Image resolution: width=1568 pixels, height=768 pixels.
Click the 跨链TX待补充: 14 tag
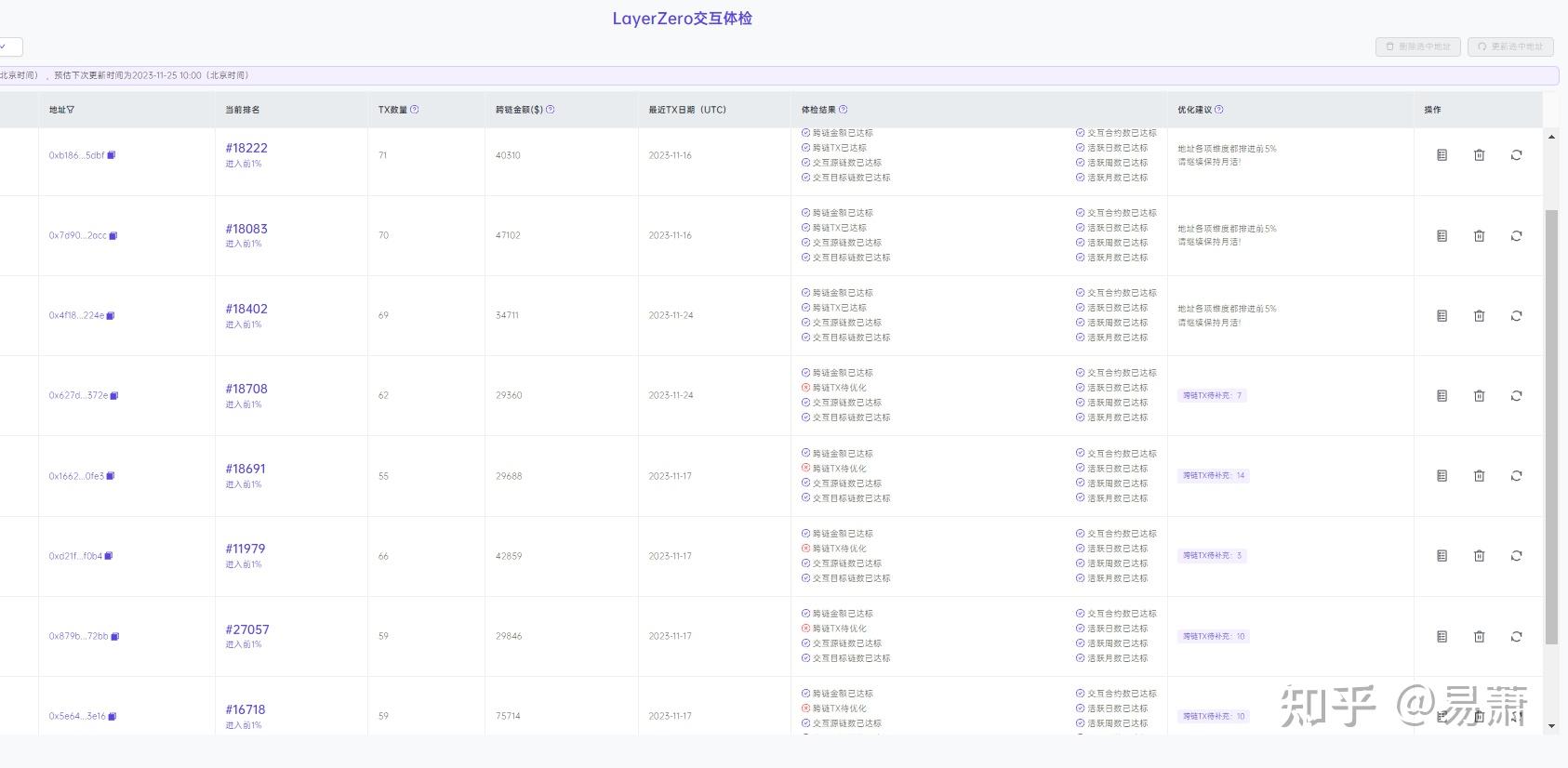1214,476
